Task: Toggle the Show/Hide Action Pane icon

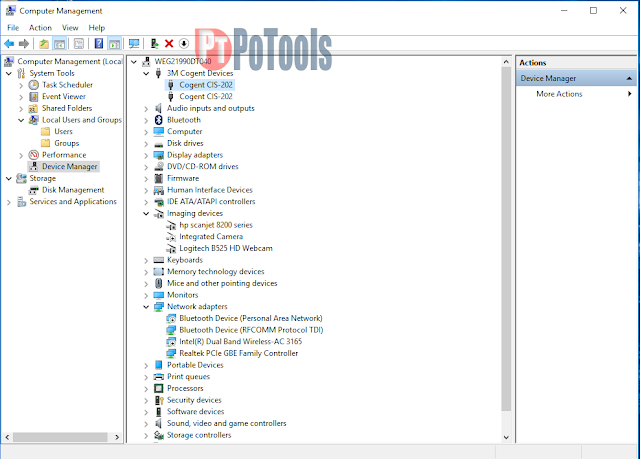Action: tap(115, 44)
